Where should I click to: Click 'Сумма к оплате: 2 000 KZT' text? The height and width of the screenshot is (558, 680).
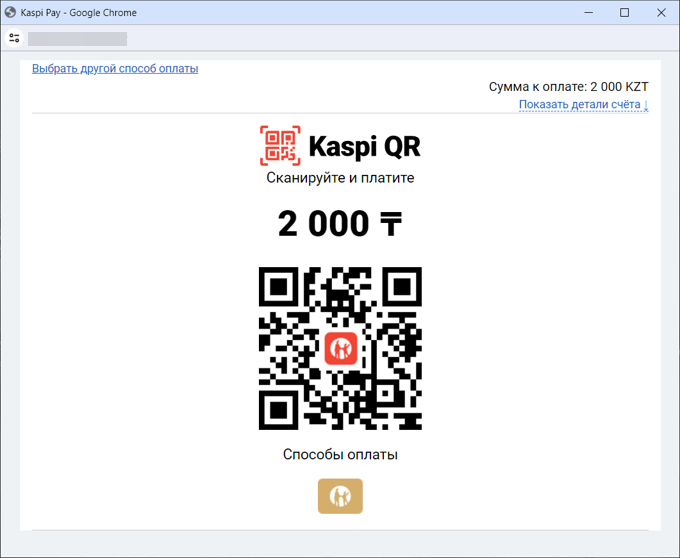click(x=569, y=87)
